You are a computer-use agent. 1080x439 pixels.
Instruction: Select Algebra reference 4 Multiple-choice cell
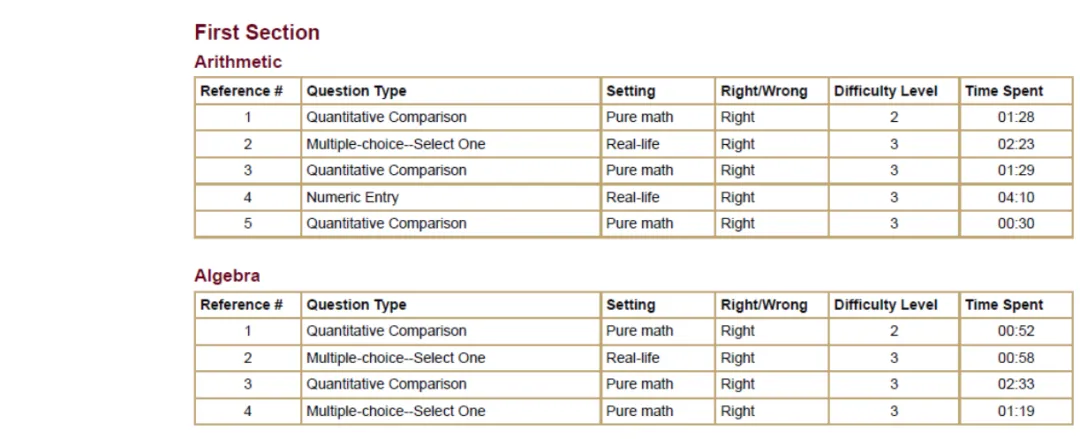tap(395, 411)
